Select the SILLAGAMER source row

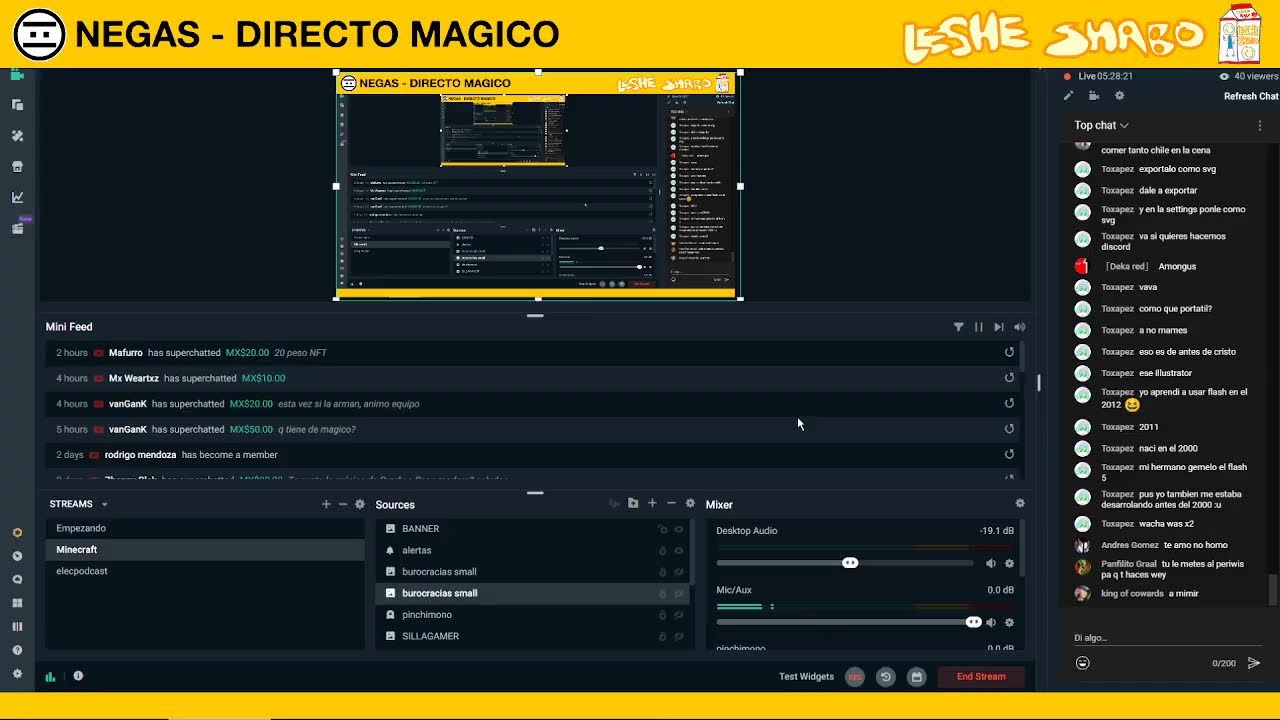(532, 636)
